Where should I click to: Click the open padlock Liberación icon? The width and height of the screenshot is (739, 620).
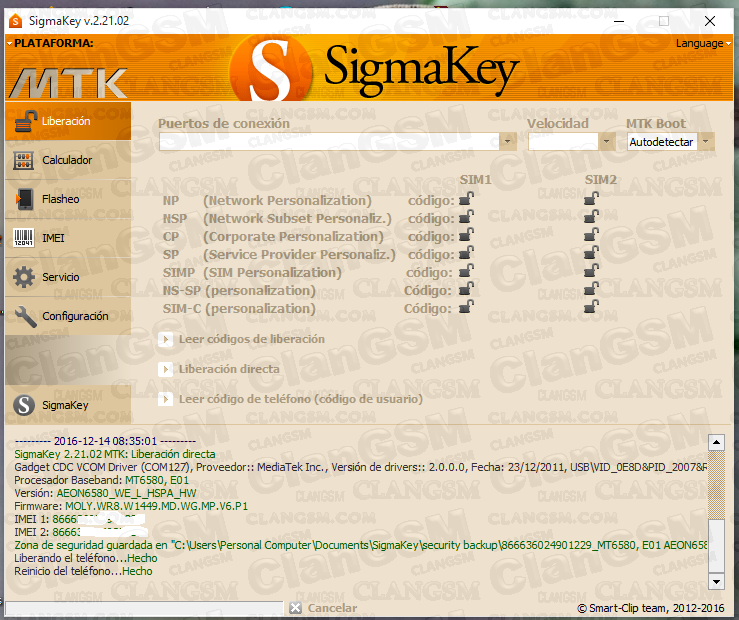(25, 121)
